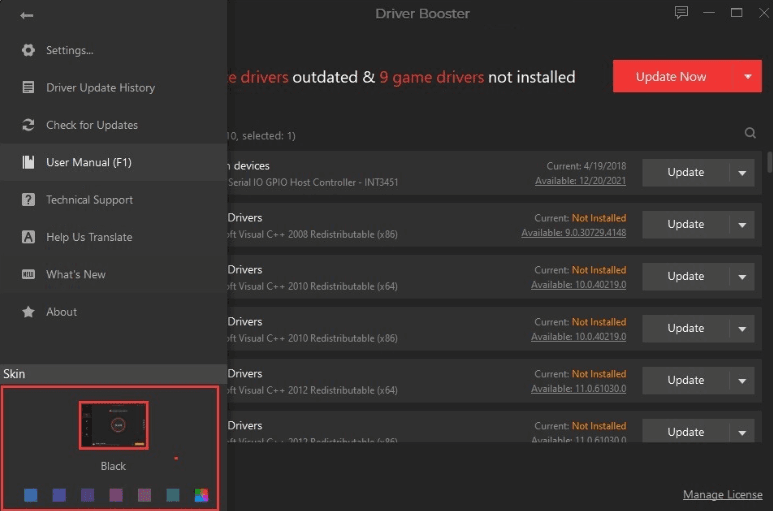Open the Available: 11.0.61030.0 link for 2012 (x64)

[x=578, y=389]
